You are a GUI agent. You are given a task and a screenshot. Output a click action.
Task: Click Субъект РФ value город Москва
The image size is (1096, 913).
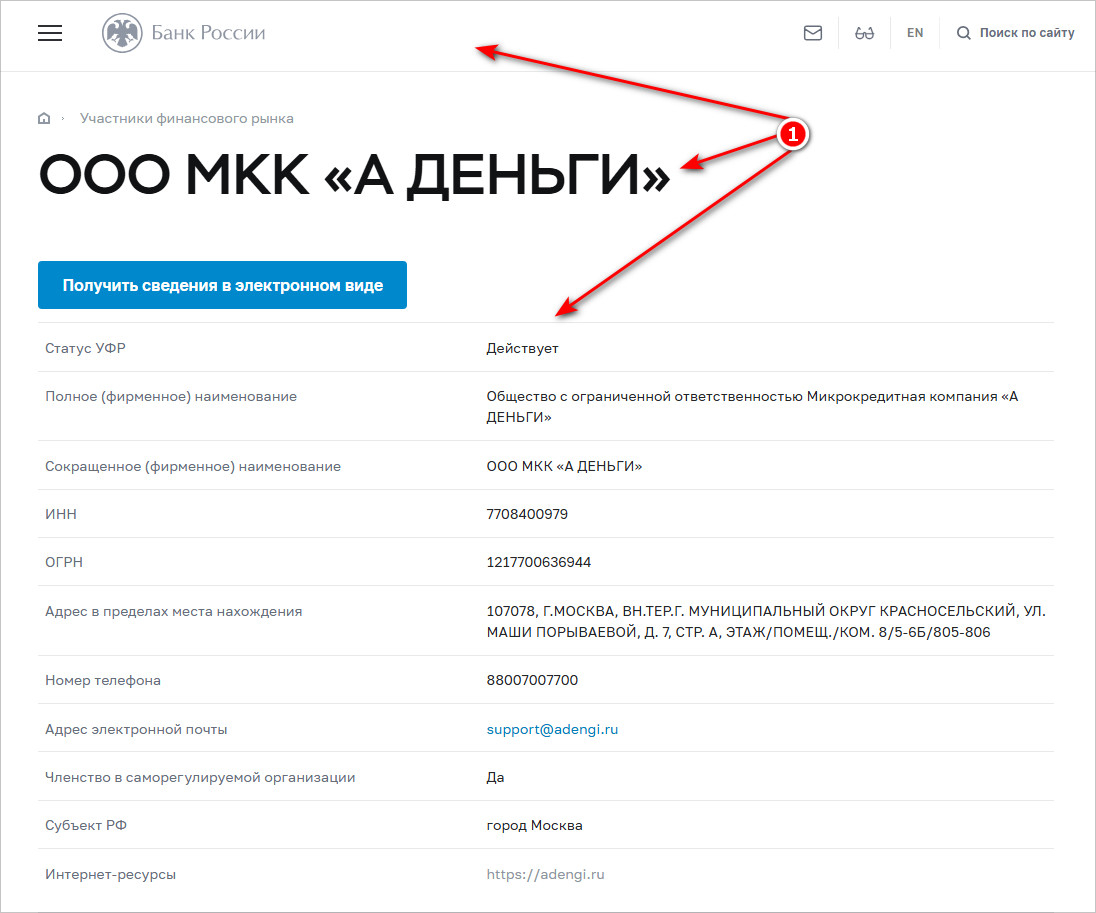pos(534,826)
